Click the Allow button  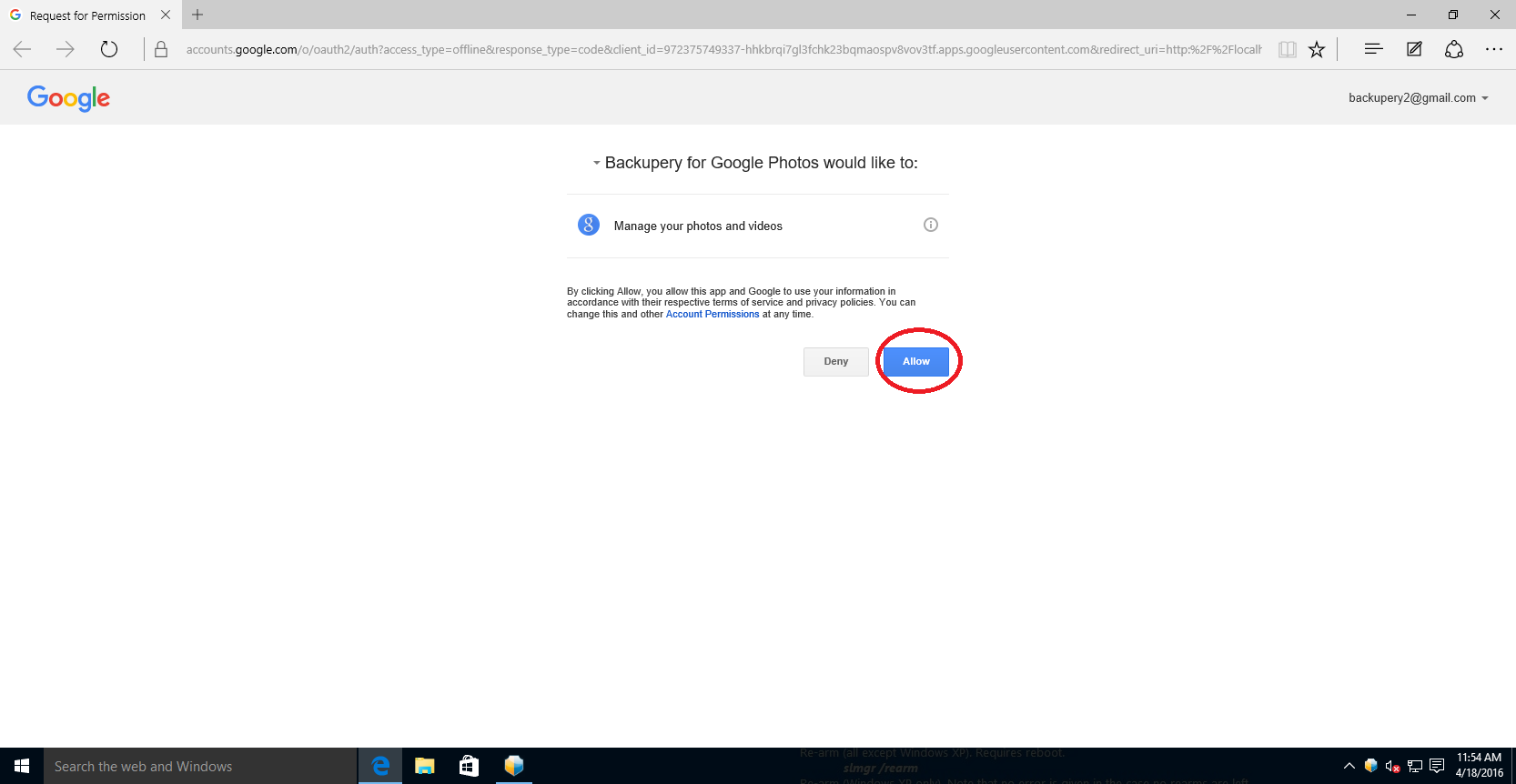click(x=916, y=361)
